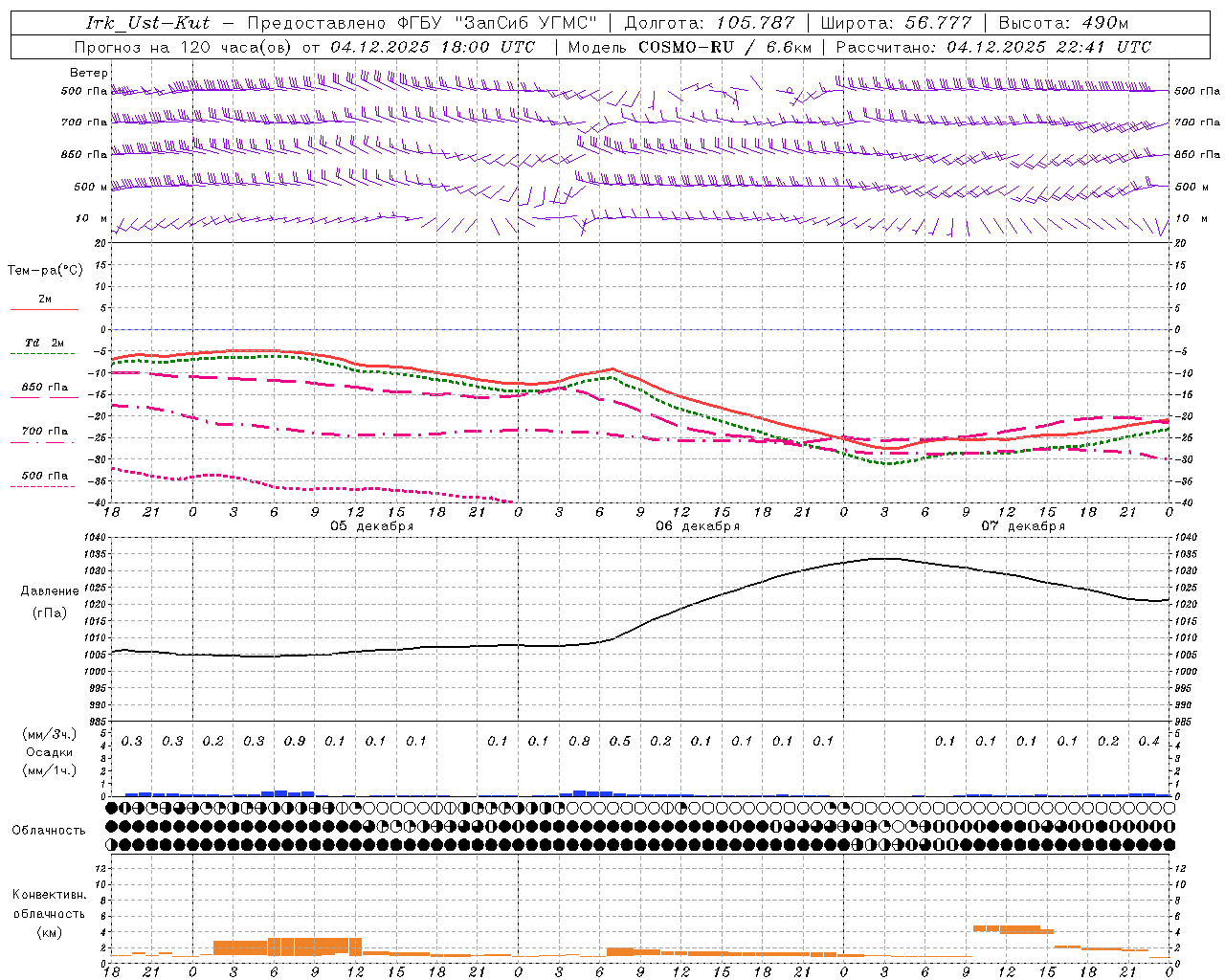Click the Давление (гПа) axis title
1225x980 pixels.
pyautogui.click(x=49, y=602)
